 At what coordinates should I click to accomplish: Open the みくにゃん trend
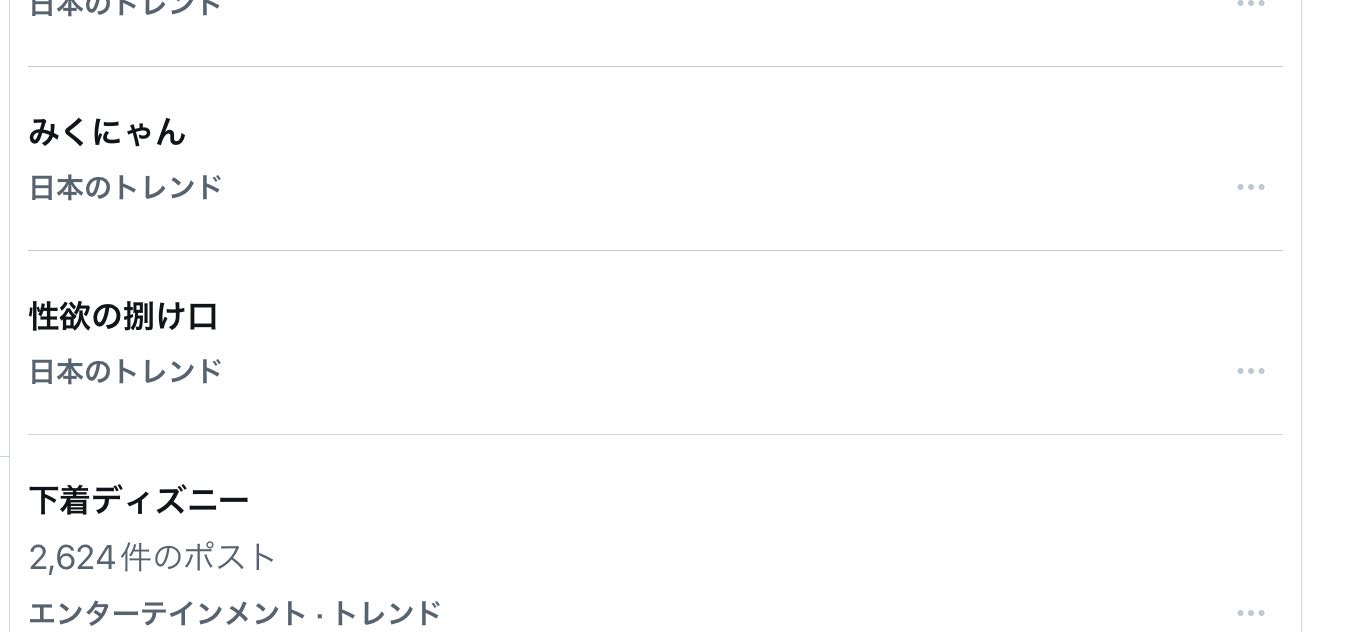point(107,132)
